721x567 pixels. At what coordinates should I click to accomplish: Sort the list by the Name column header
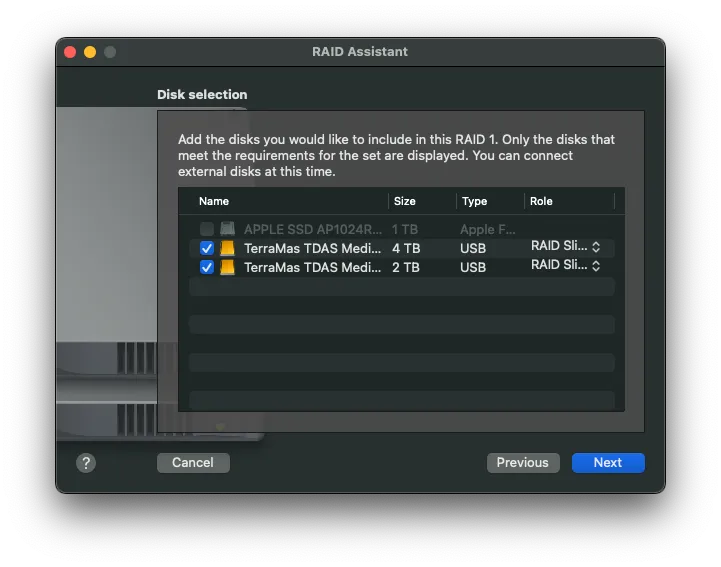pos(214,201)
